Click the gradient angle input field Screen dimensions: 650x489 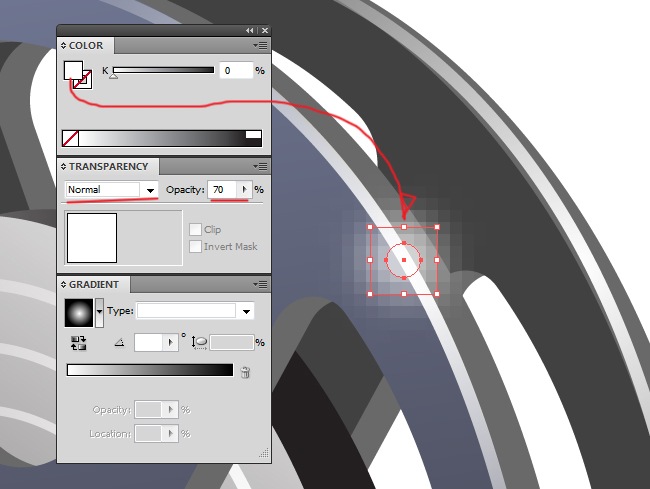click(148, 343)
